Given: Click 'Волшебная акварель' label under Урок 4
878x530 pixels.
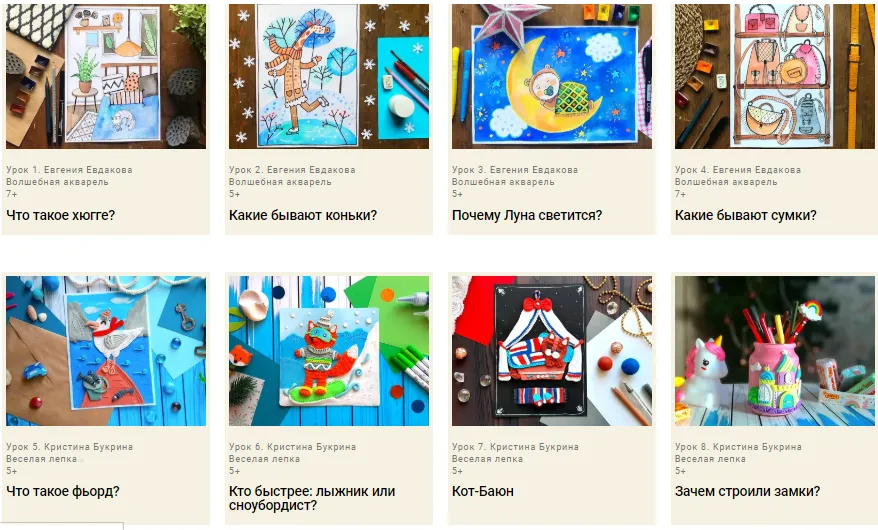Looking at the screenshot, I should coord(726,182).
